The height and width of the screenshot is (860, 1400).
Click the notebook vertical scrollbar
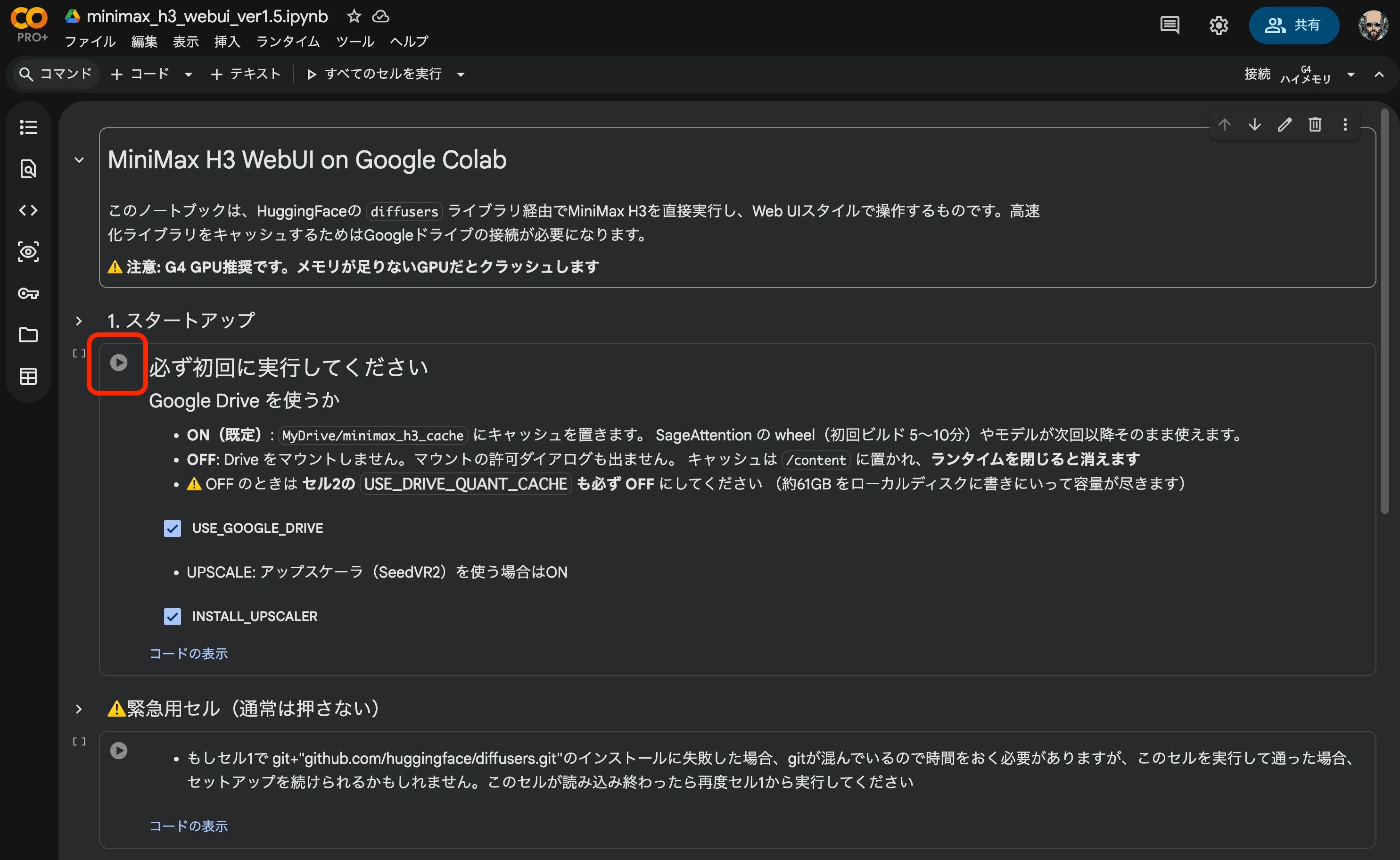[x=1384, y=312]
